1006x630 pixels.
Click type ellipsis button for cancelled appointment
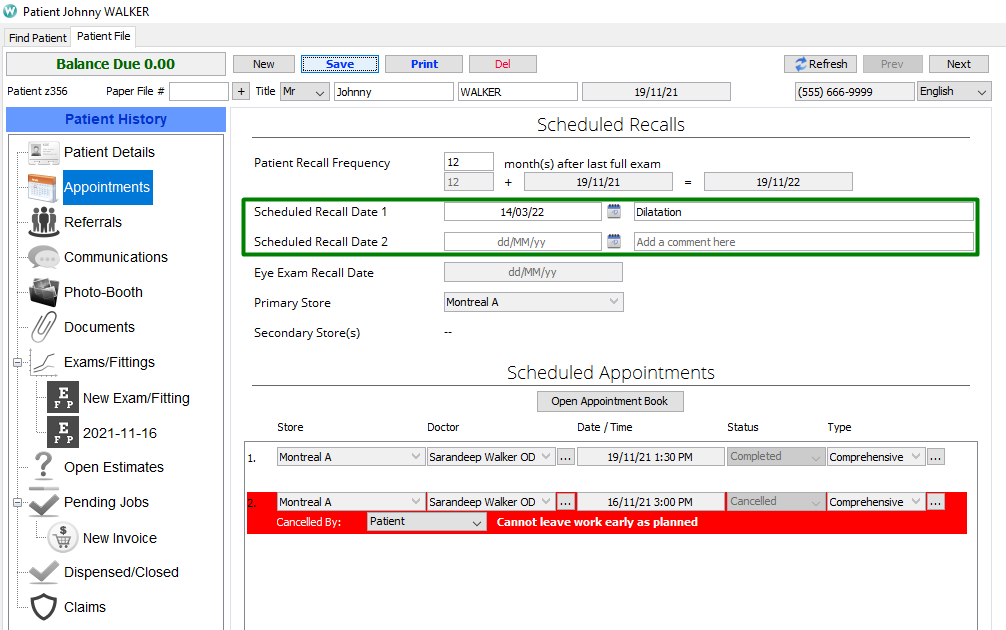[x=936, y=502]
